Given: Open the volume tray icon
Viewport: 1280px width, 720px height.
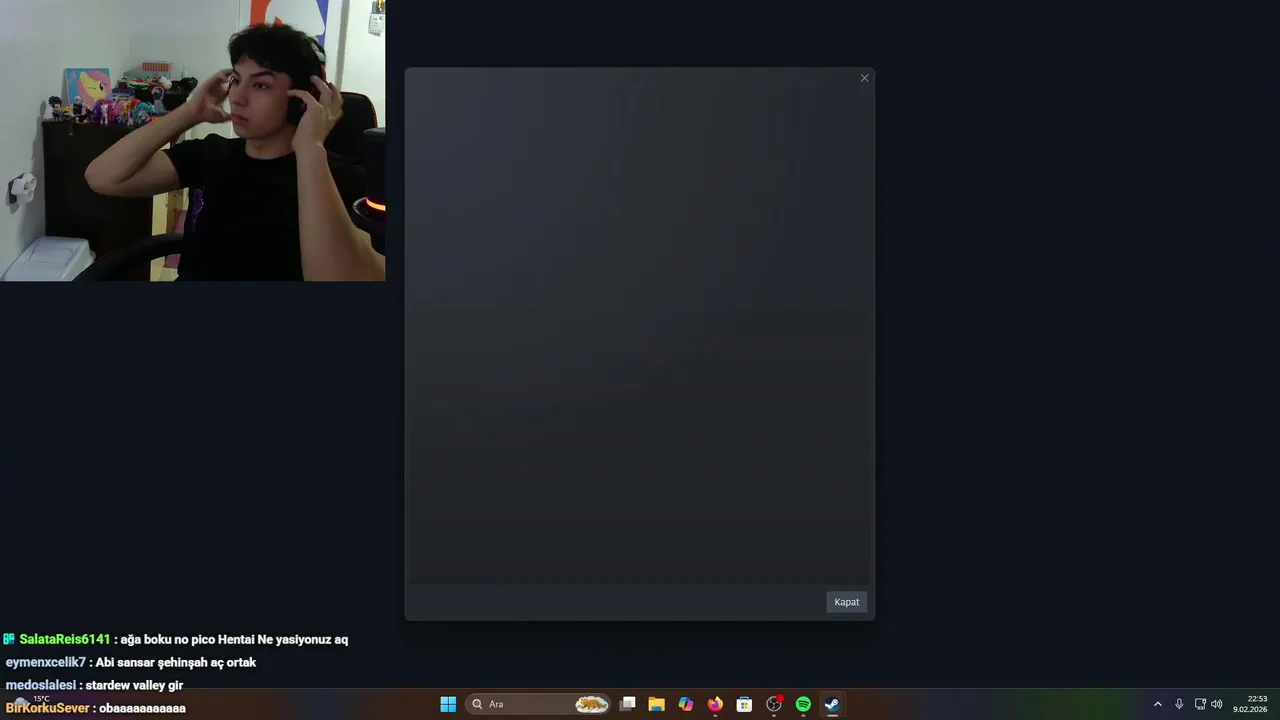Looking at the screenshot, I should tap(1217, 704).
